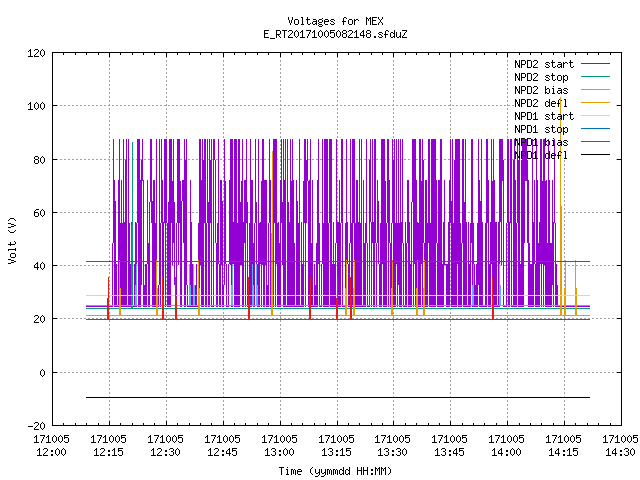Click the blue NPD1 stop legend line
The width and height of the screenshot is (640, 480).
595,129
